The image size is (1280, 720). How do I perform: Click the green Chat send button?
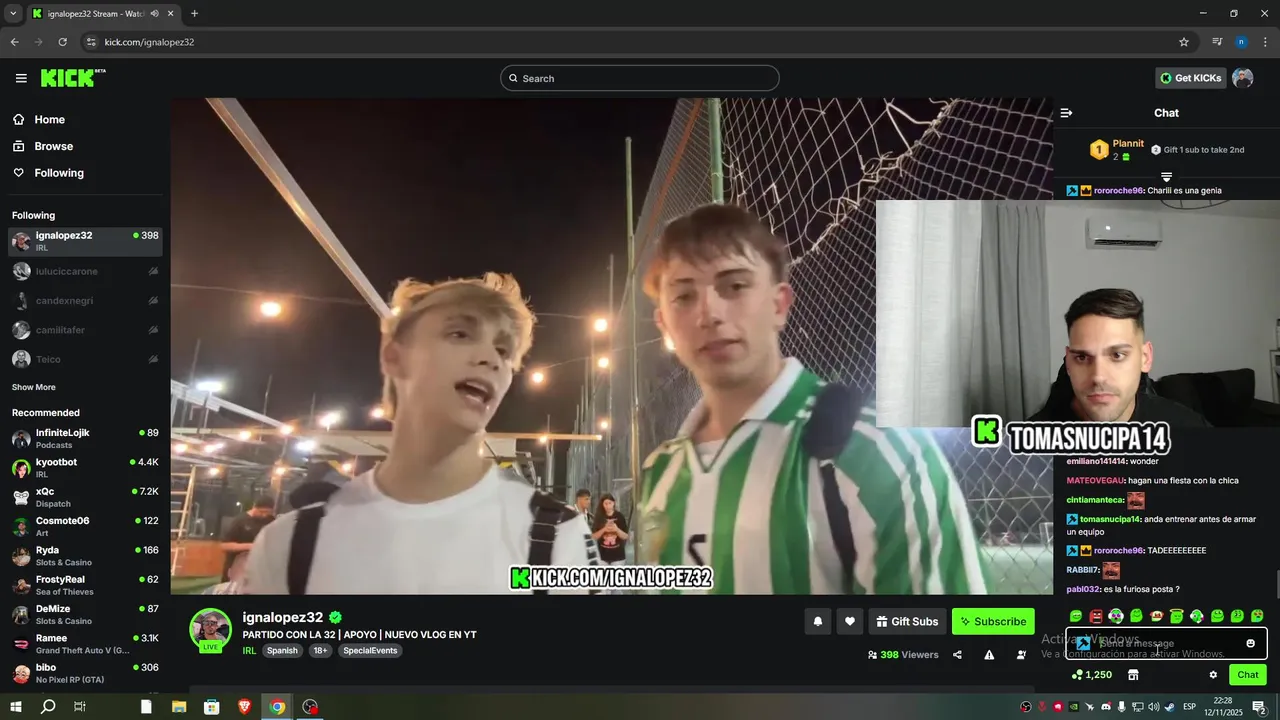[x=1248, y=675]
